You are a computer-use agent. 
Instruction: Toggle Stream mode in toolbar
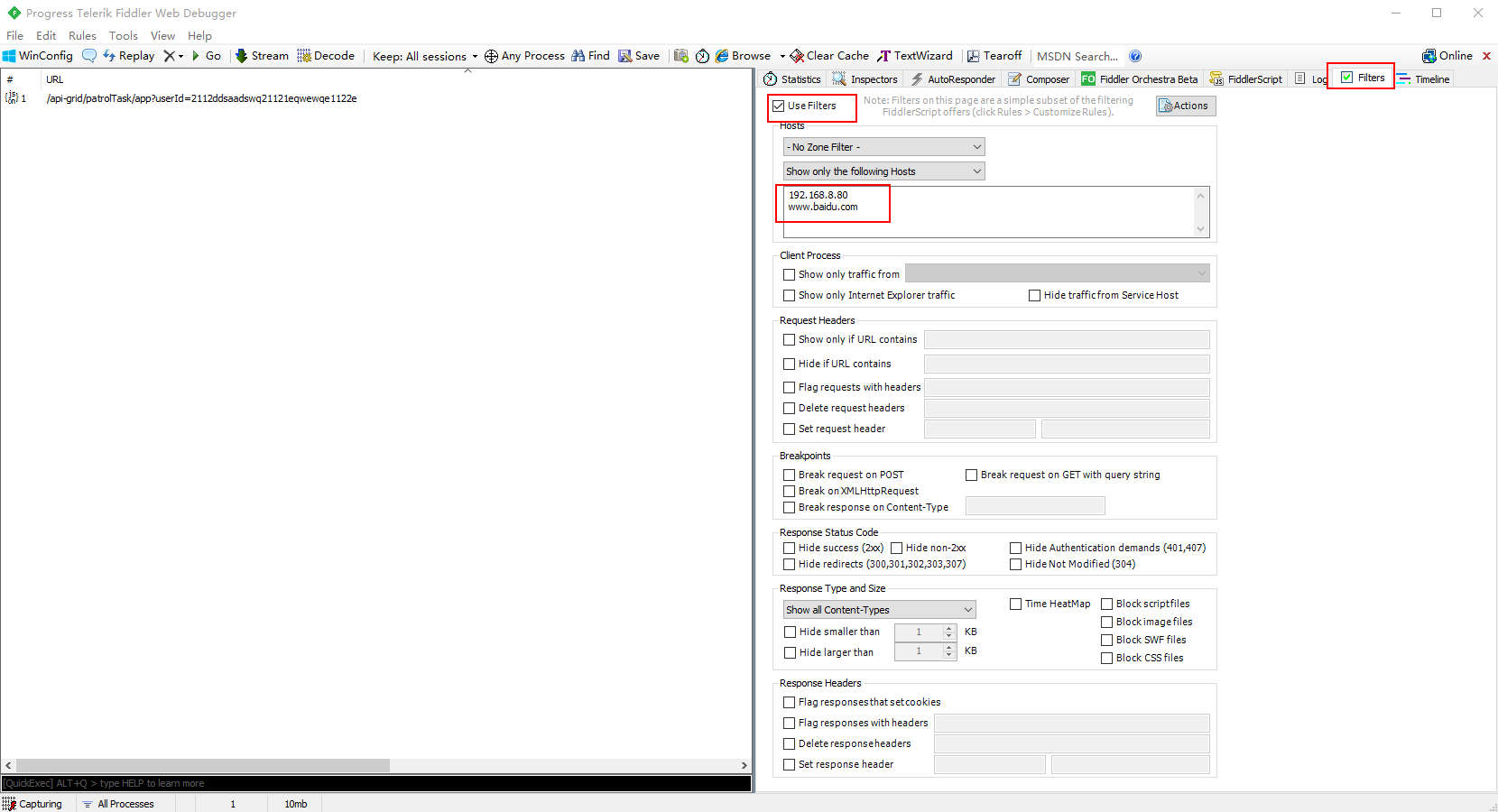point(262,56)
